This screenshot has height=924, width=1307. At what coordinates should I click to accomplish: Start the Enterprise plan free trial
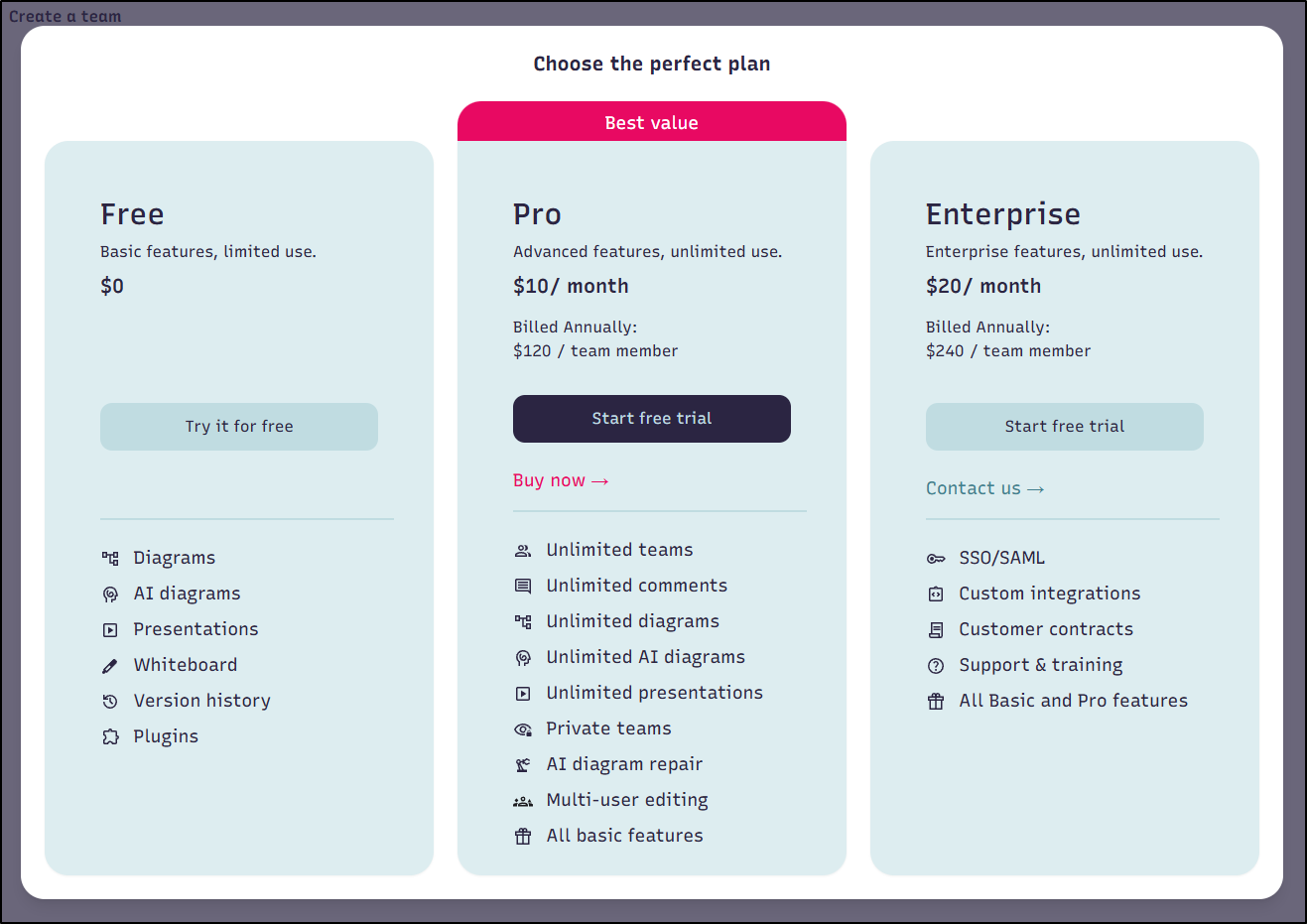pos(1065,427)
